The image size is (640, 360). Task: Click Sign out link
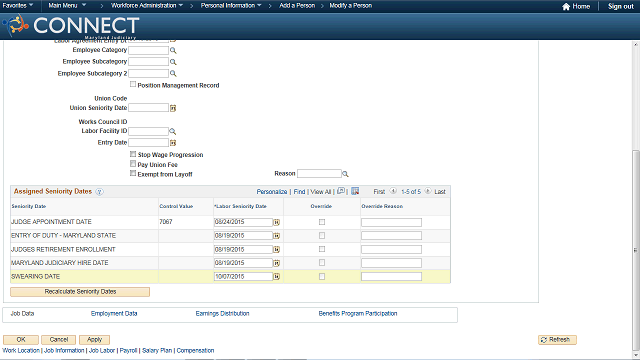[620, 7]
